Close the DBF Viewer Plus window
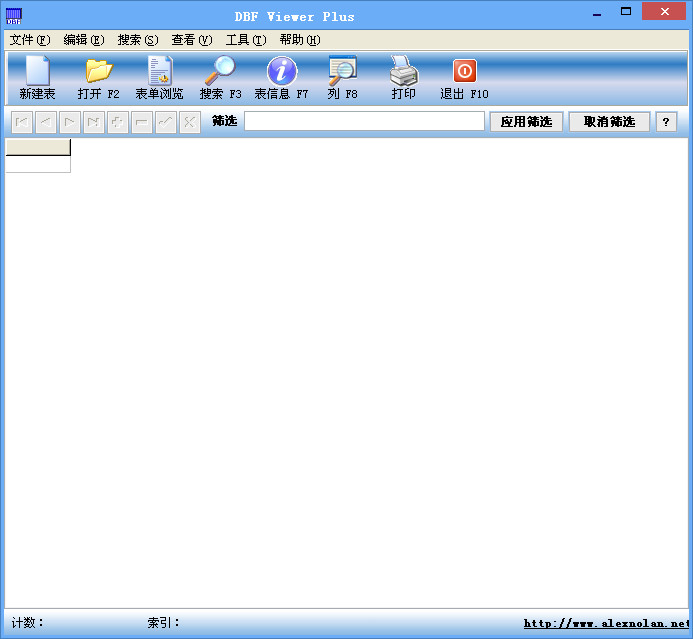The height and width of the screenshot is (639, 693). [x=664, y=11]
